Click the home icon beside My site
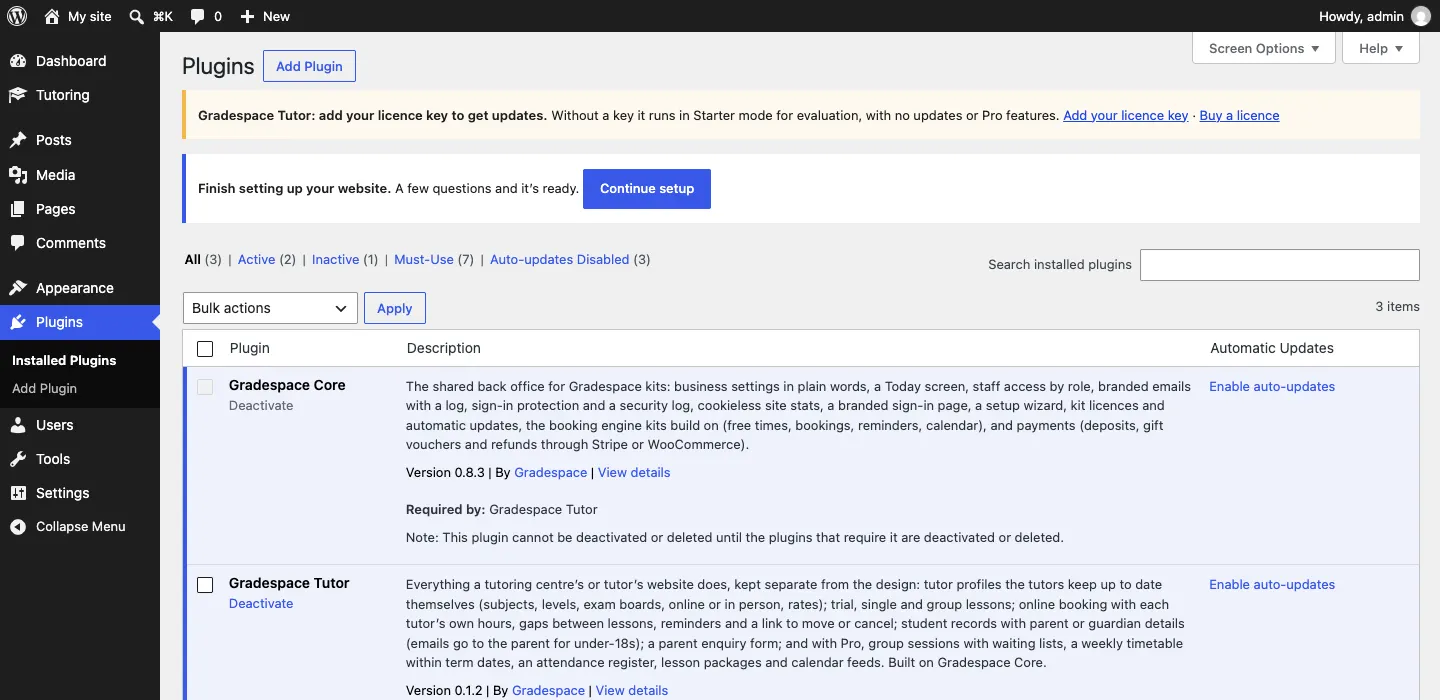This screenshot has width=1440, height=700. (52, 16)
